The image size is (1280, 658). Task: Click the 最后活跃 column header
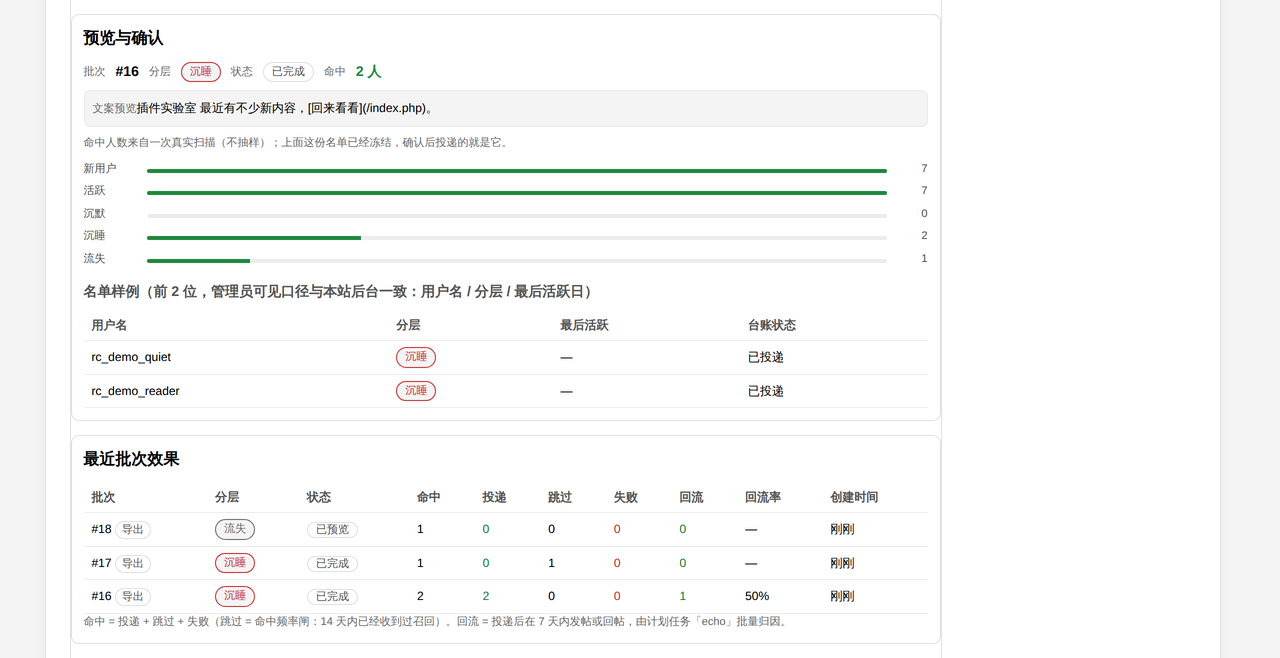(584, 325)
